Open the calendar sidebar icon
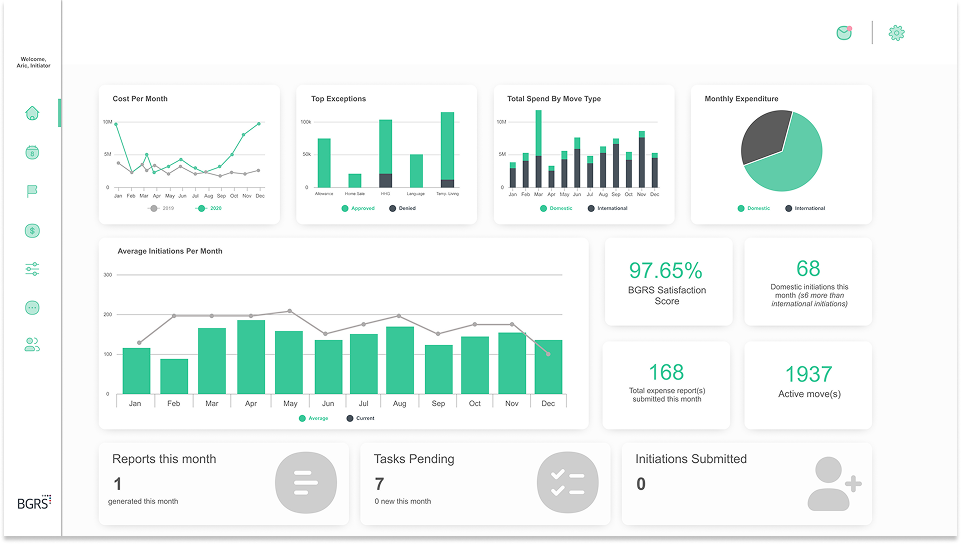This screenshot has height=544, width=961. click(x=32, y=152)
